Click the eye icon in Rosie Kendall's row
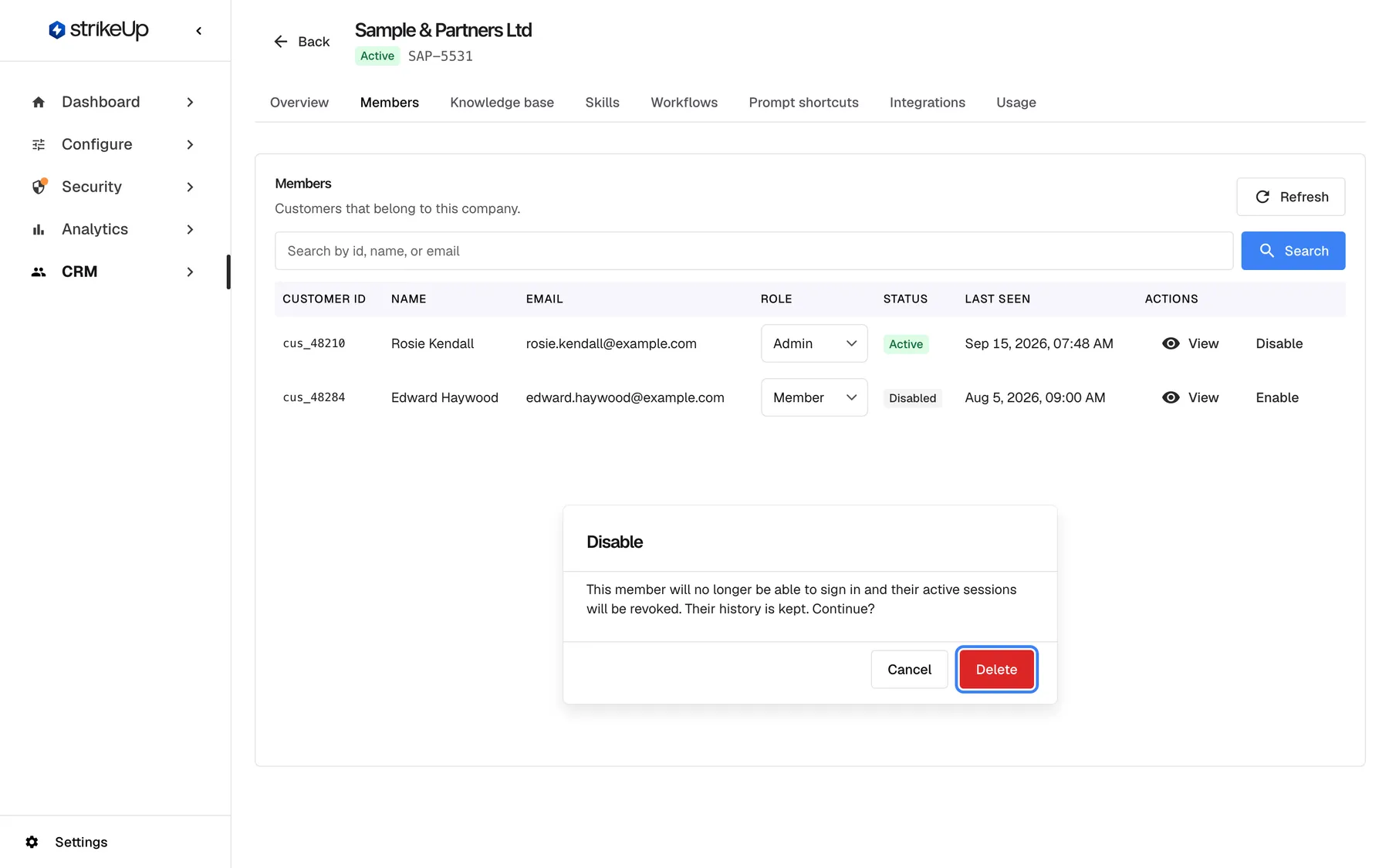 coord(1171,343)
